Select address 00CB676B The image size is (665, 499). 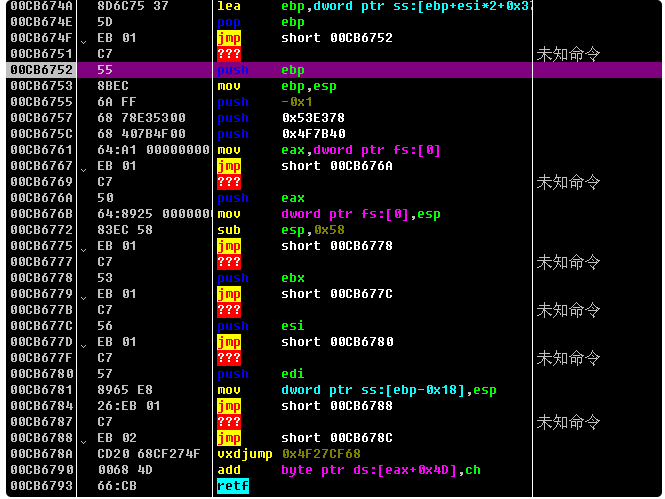(42, 214)
